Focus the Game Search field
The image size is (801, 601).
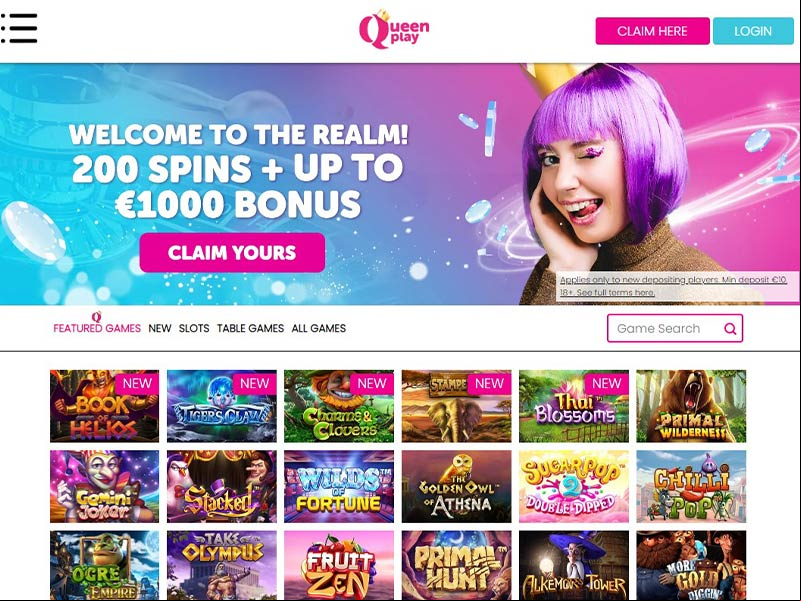pos(675,328)
